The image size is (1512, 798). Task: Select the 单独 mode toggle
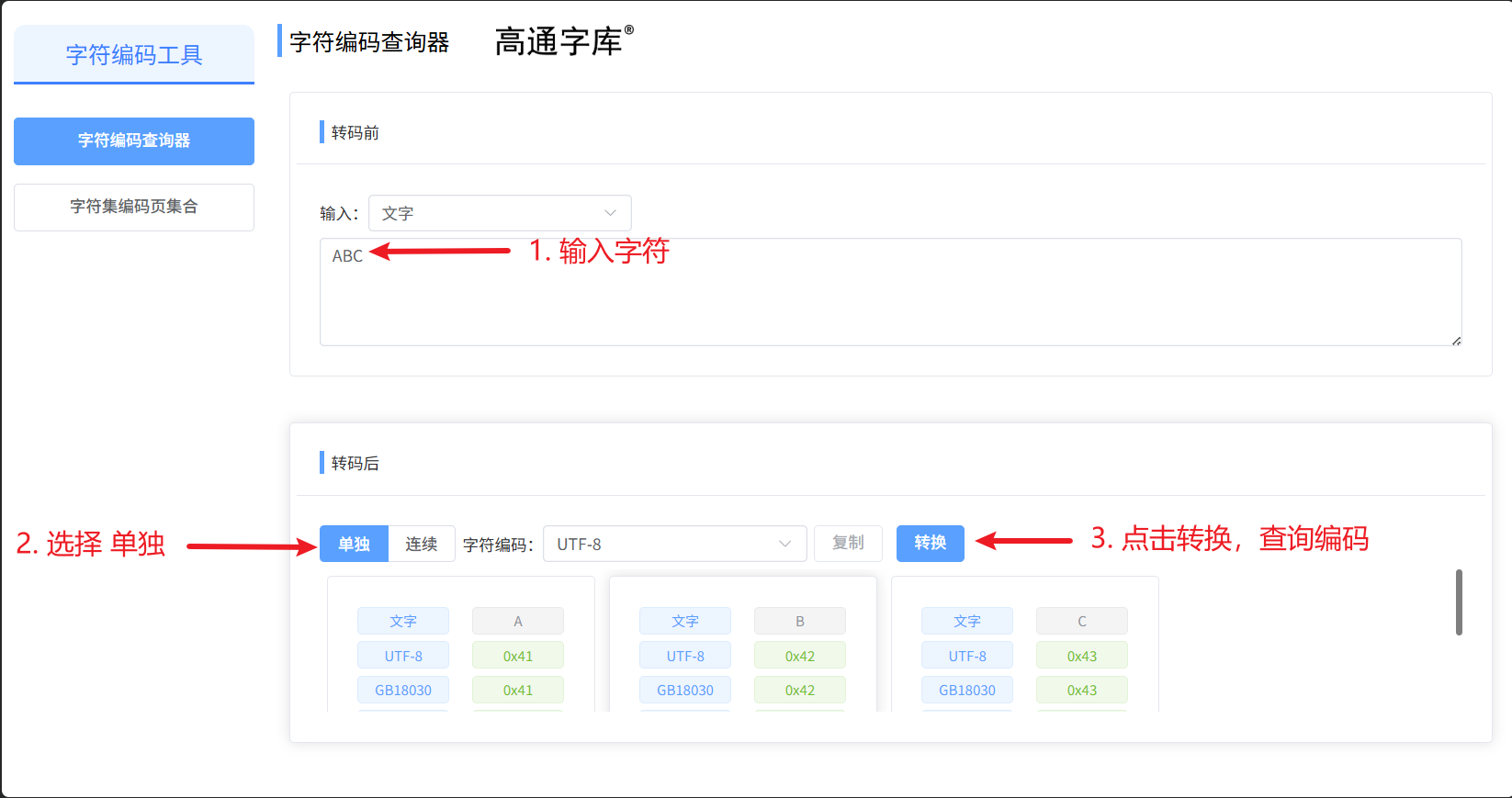[x=354, y=544]
